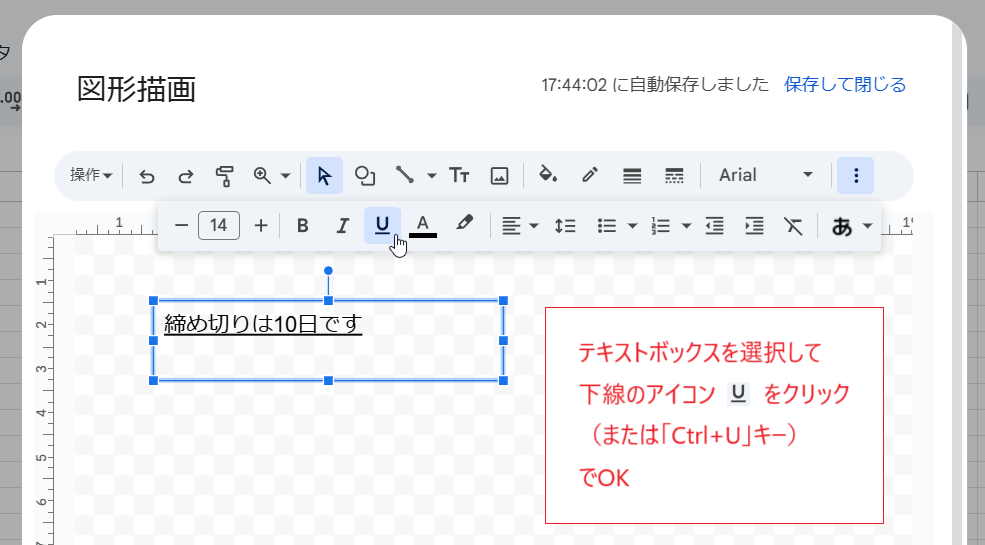Apply a bulleted list
This screenshot has height=545, width=985.
pos(607,226)
